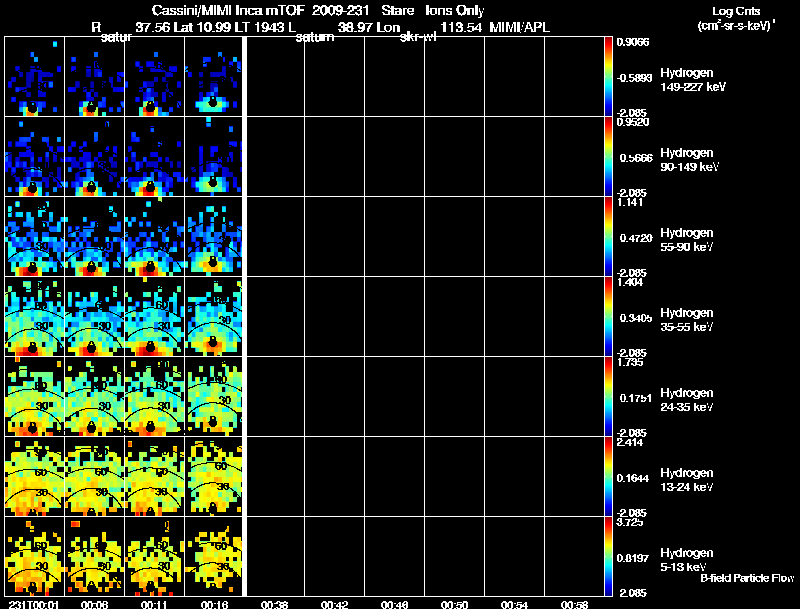Click the '0.3405' mid-scale value
Image resolution: width=800 pixels, height=609 pixels.
pyautogui.click(x=636, y=318)
